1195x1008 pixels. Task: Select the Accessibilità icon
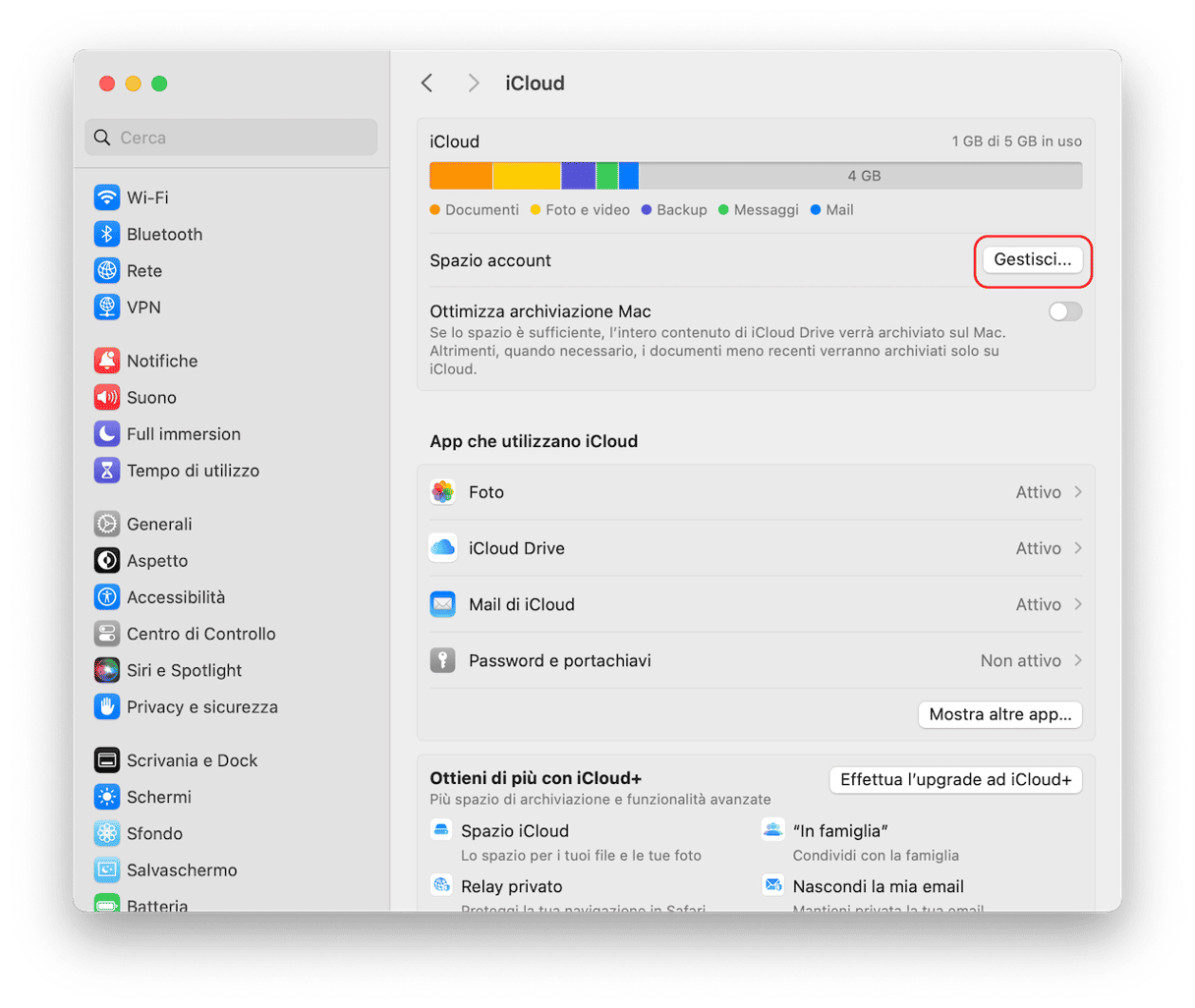(106, 596)
